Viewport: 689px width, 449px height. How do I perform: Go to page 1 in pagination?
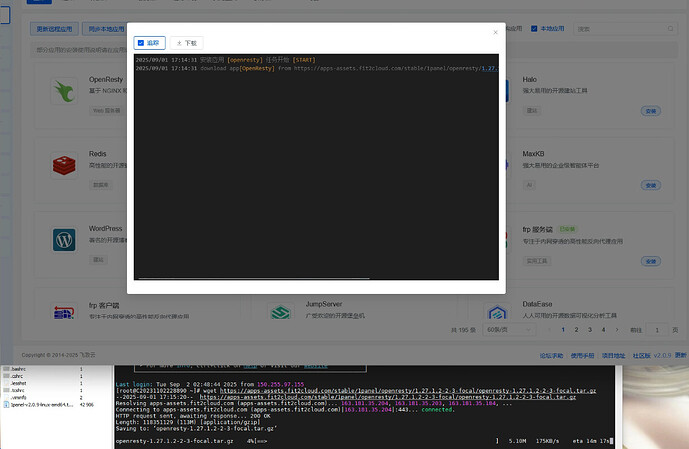[563, 330]
